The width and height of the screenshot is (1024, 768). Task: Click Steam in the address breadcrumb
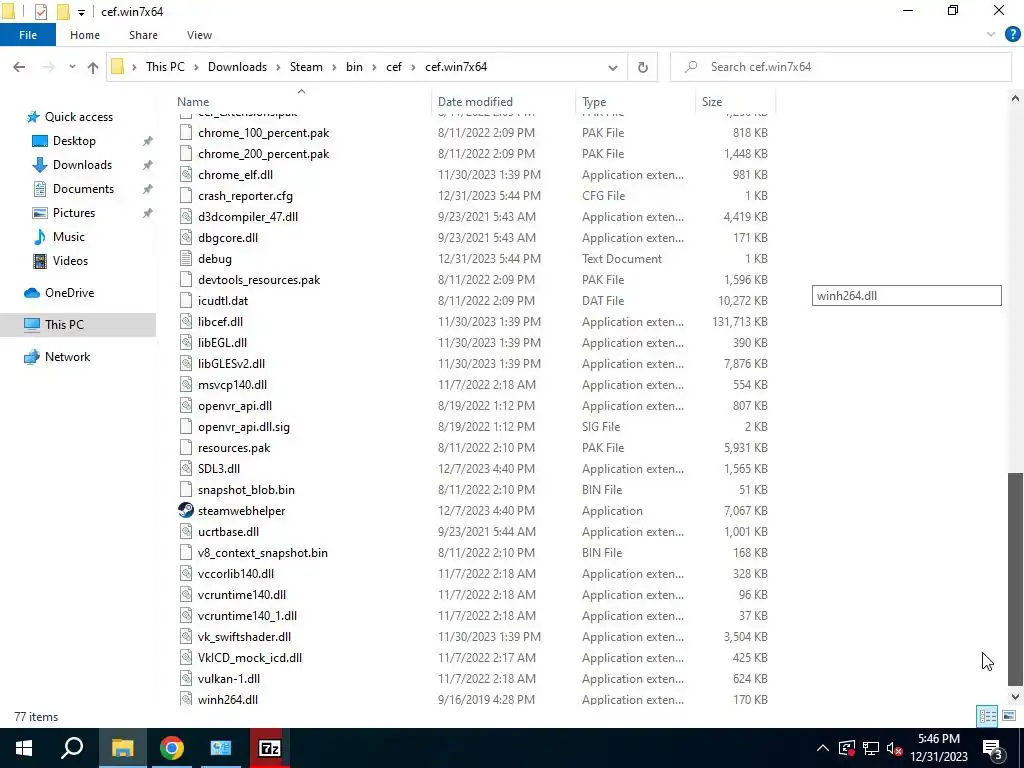pos(306,67)
